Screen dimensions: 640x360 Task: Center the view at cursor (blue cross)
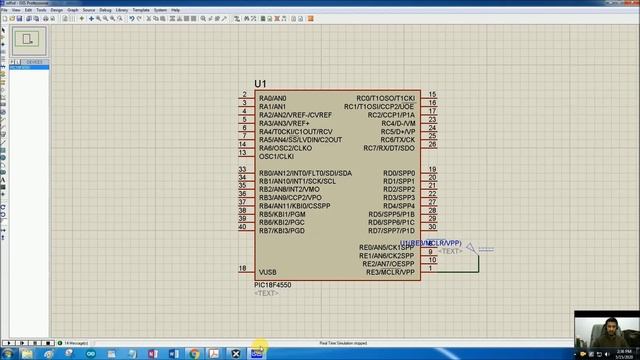point(91,19)
